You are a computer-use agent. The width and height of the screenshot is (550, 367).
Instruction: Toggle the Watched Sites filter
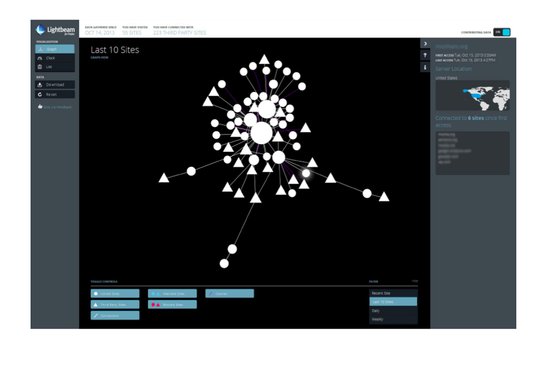tap(172, 293)
